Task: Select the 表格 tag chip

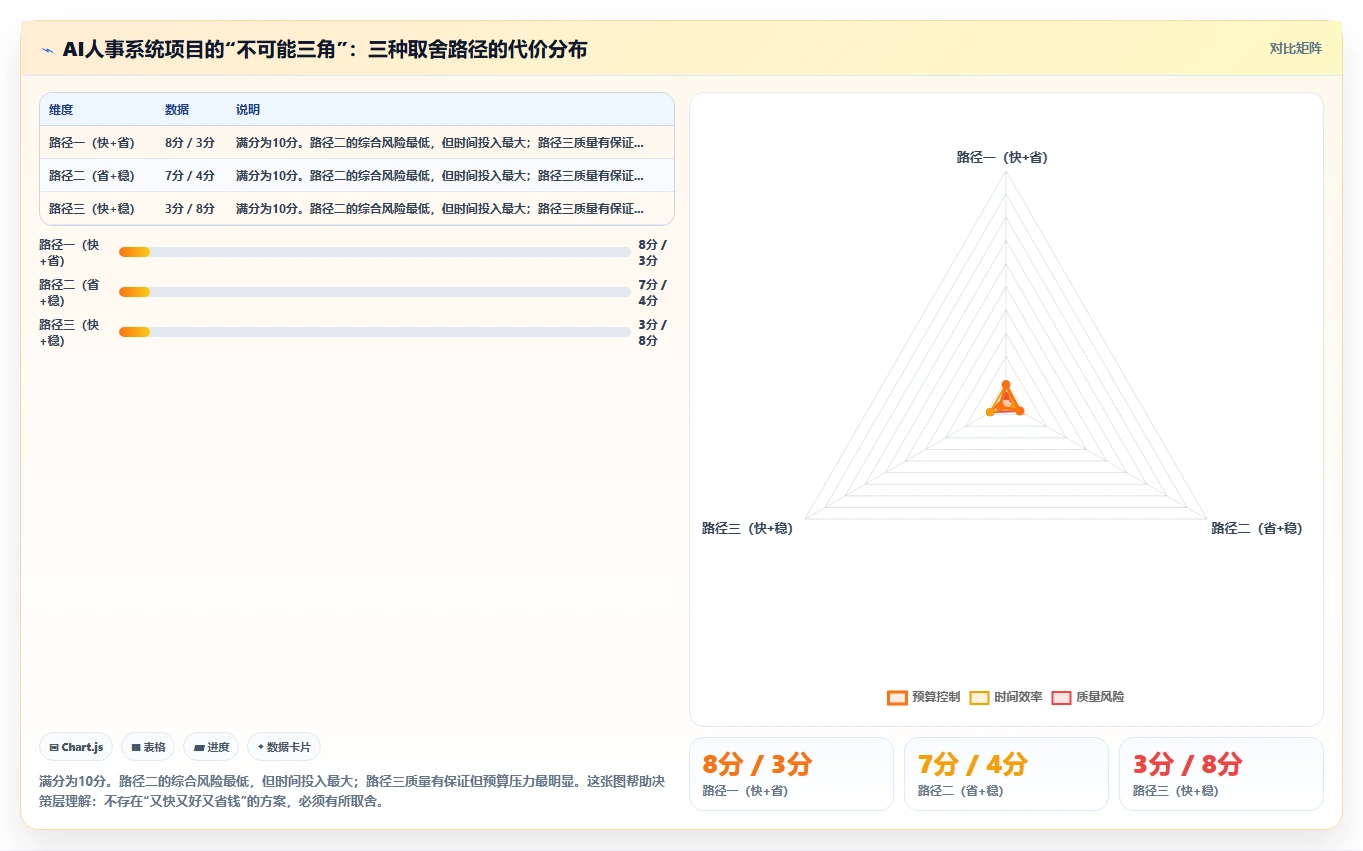Action: click(x=148, y=747)
